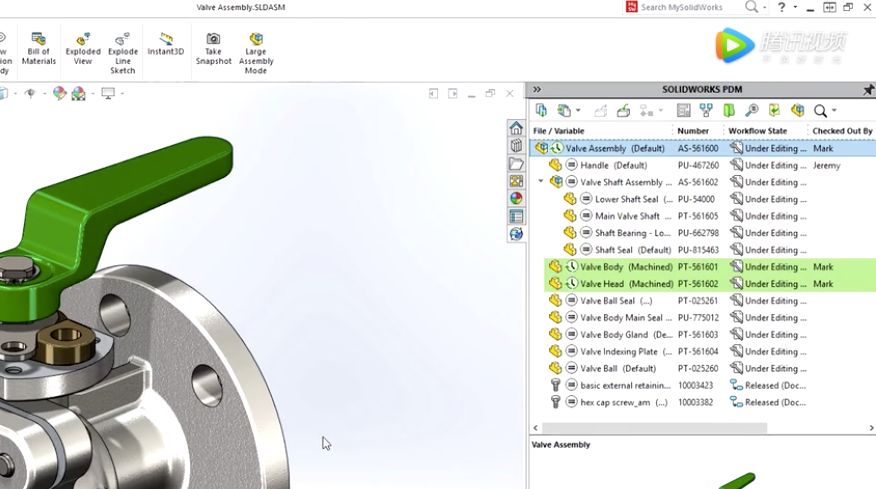876x489 pixels.
Task: Click Number column header
Action: coord(693,131)
